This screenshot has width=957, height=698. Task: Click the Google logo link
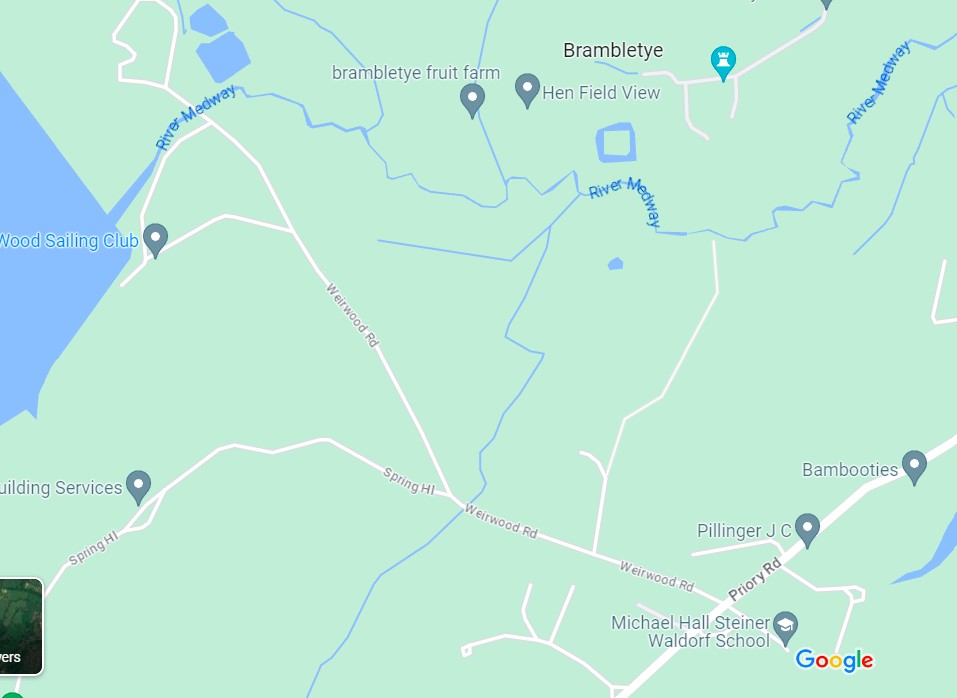pyautogui.click(x=834, y=660)
